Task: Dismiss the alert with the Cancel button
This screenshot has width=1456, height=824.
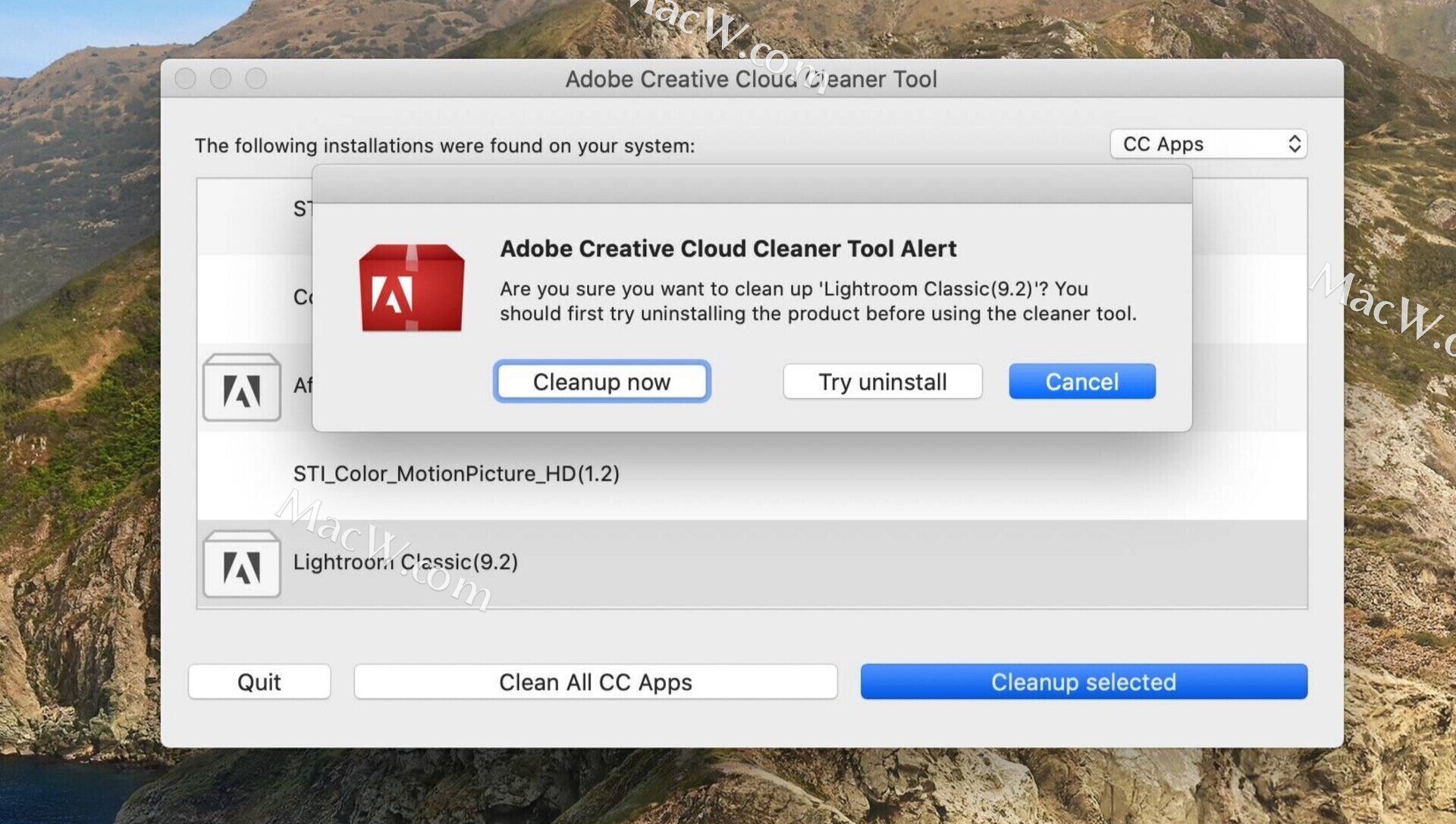Action: tap(1081, 381)
